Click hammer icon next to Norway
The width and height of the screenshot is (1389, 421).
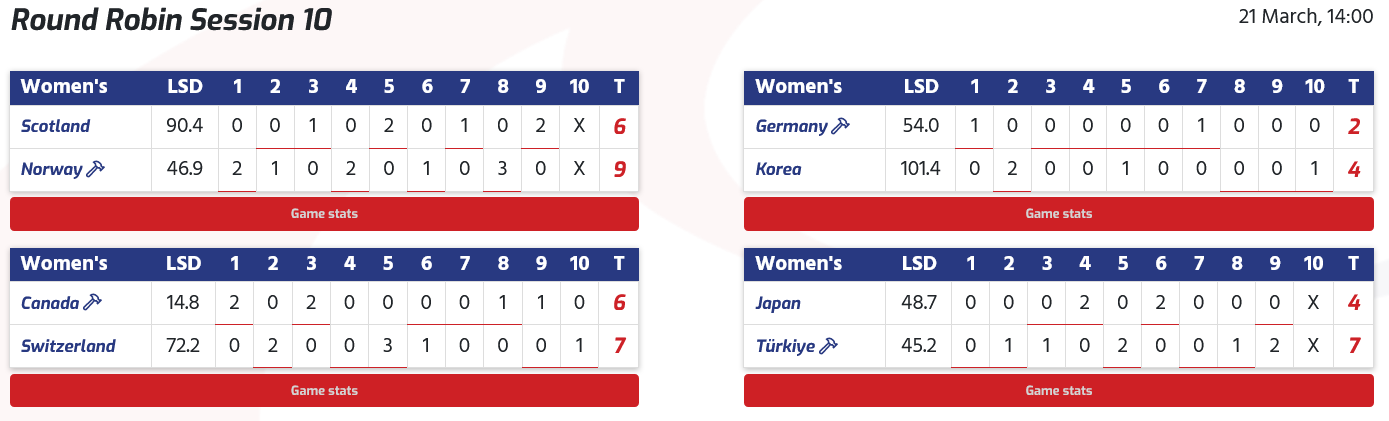(96, 169)
